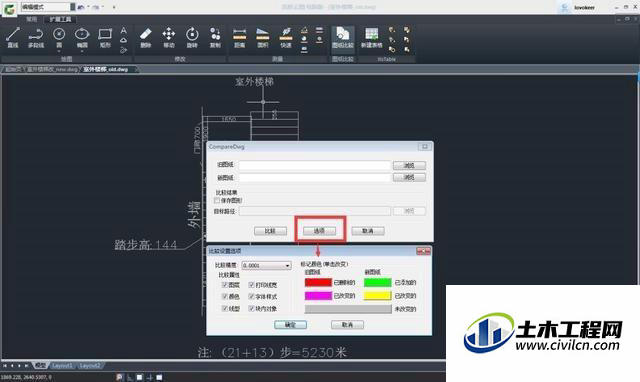
Task: Activate the 移动 move tool
Action: pos(169,38)
